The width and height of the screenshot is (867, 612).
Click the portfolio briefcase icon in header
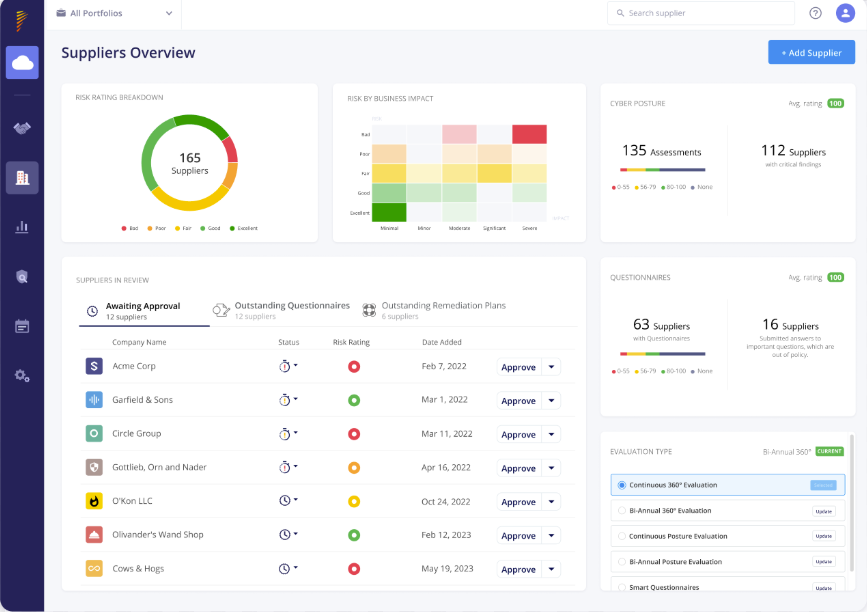(x=61, y=13)
